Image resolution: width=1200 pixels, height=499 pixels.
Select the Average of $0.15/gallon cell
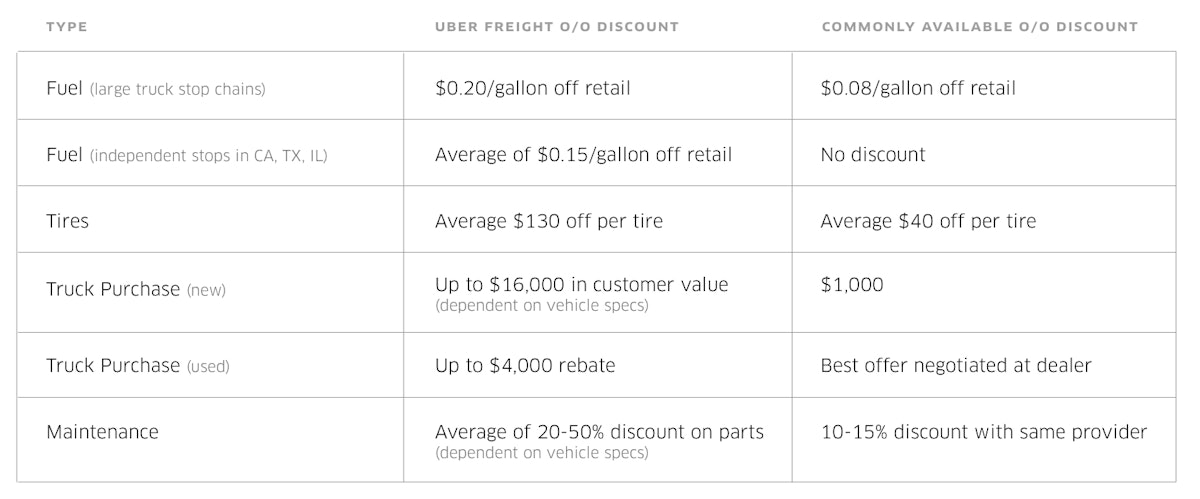[583, 155]
